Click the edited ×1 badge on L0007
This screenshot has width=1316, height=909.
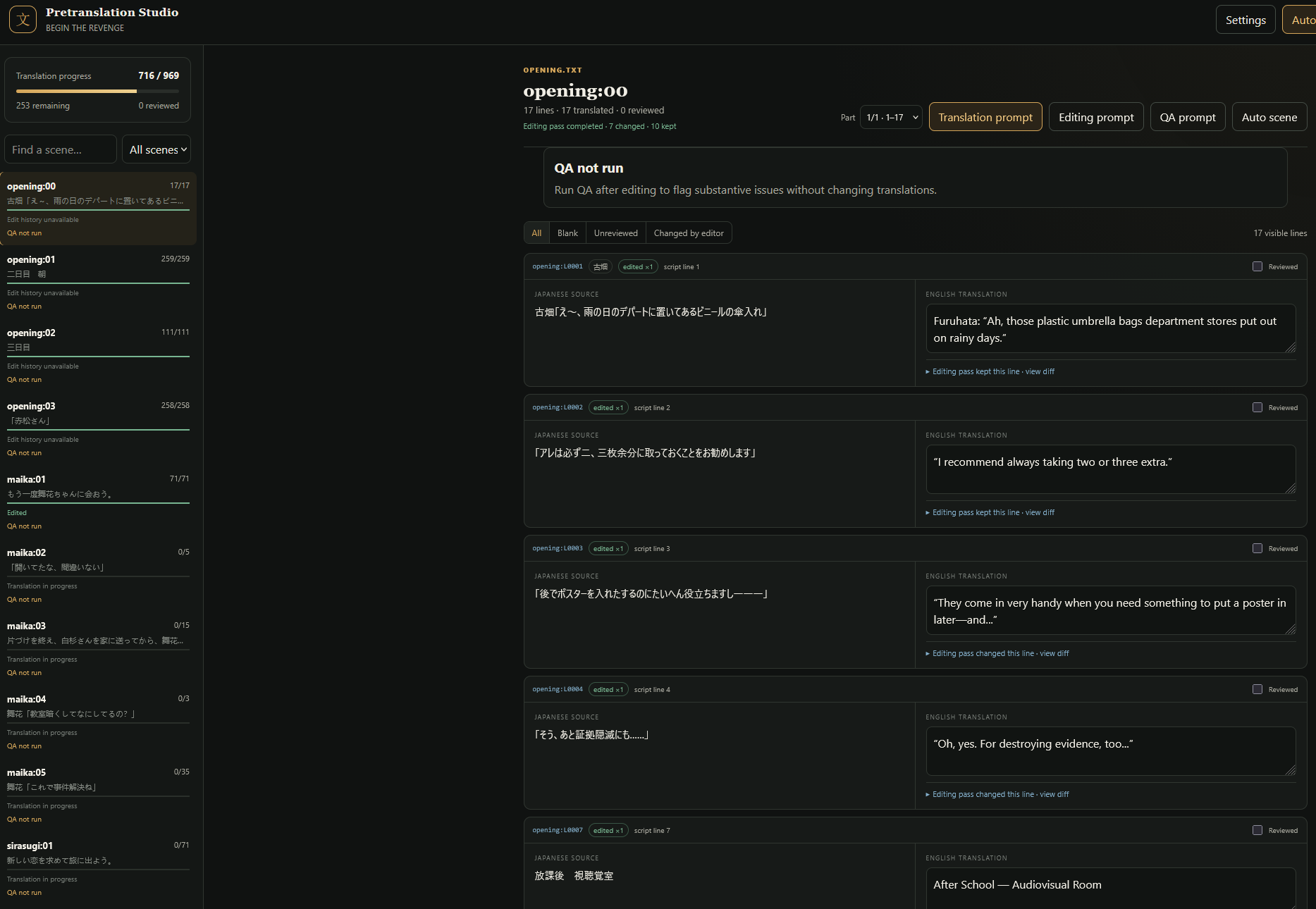(608, 830)
